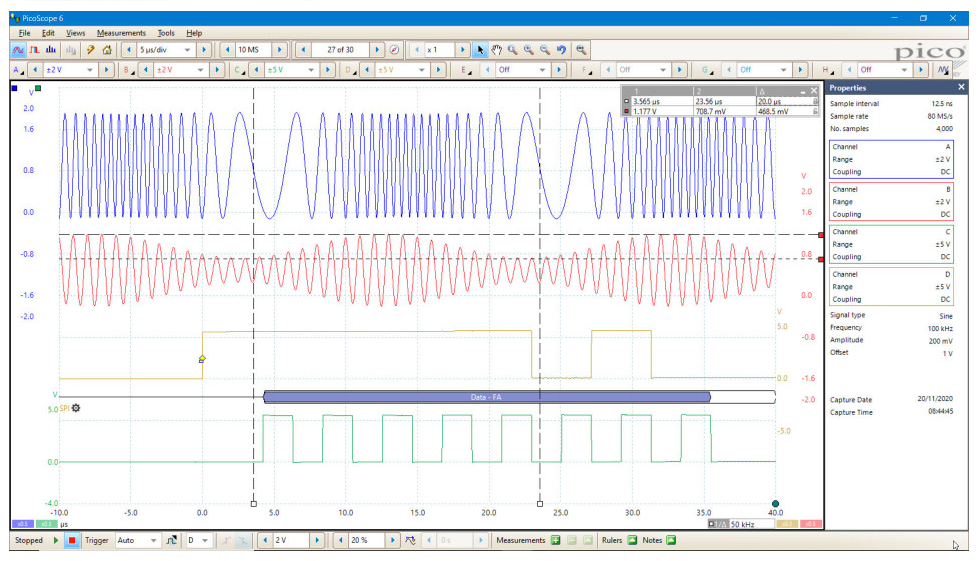This screenshot has width=979, height=561.
Task: Open SPI decoder settings gear
Action: [x=76, y=408]
